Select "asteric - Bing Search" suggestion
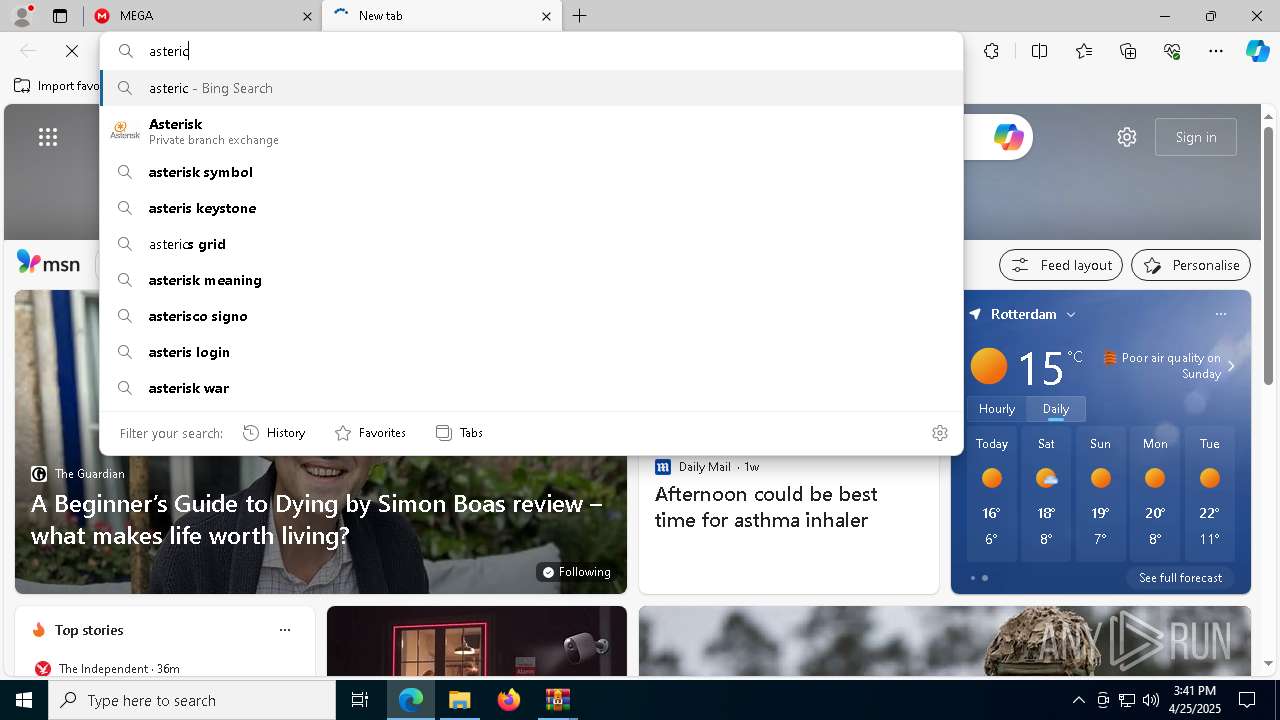1280x720 pixels. [531, 88]
